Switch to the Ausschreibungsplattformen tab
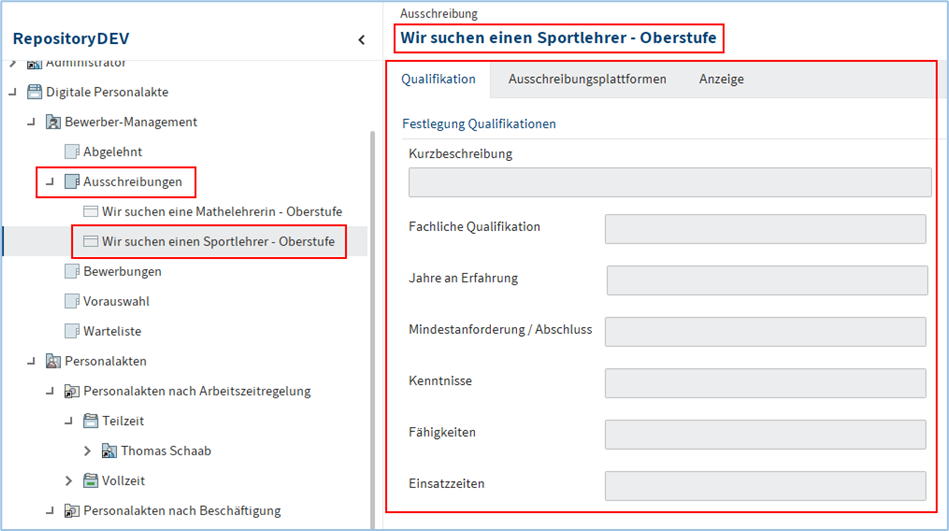 (x=587, y=79)
